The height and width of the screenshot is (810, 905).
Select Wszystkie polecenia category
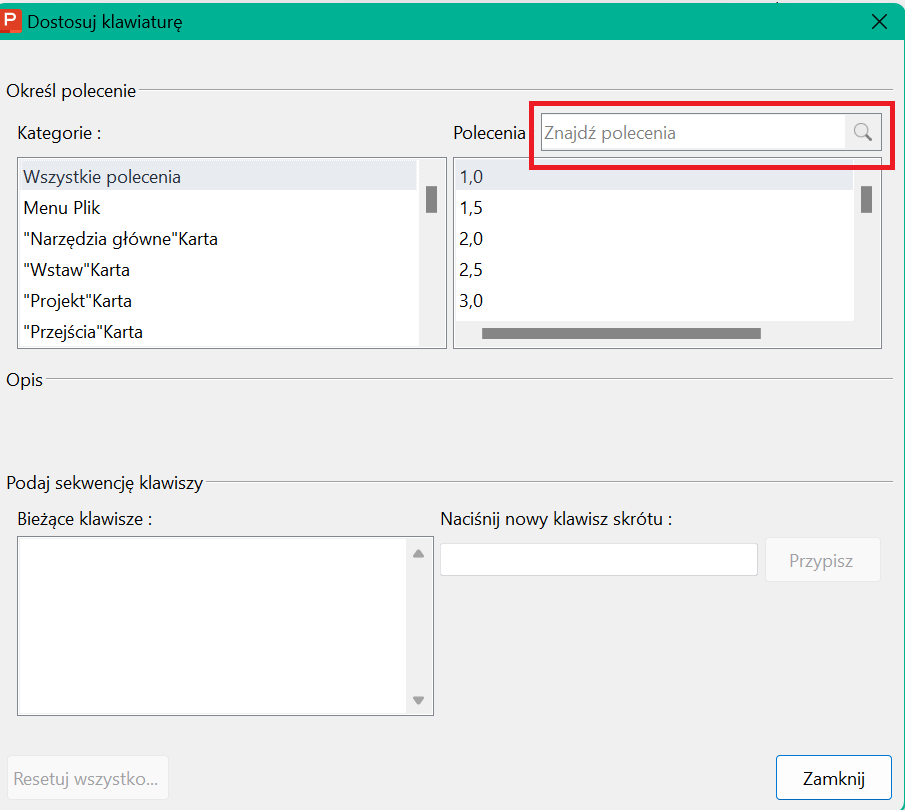pos(218,177)
